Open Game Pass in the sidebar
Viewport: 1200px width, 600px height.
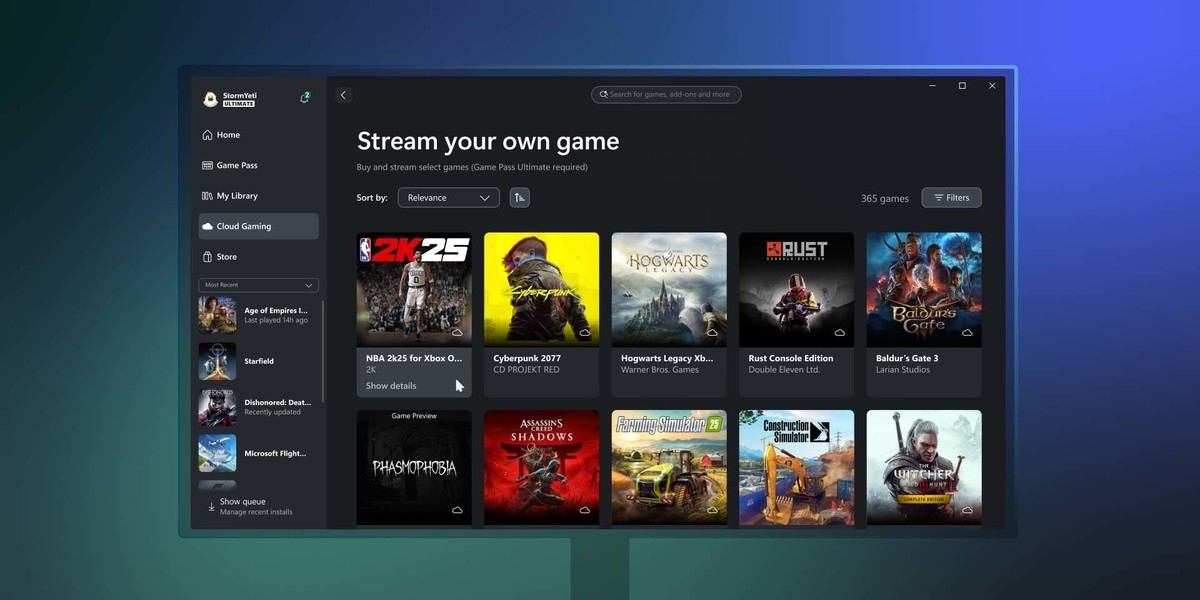258,165
